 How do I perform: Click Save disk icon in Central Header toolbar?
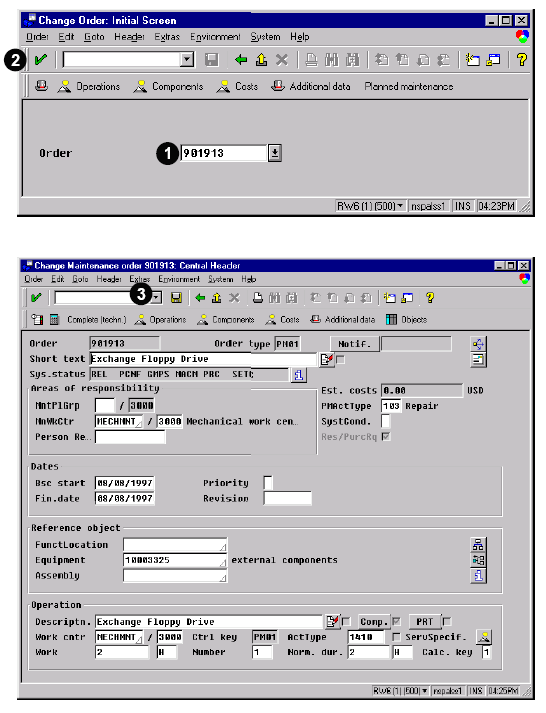coord(176,298)
